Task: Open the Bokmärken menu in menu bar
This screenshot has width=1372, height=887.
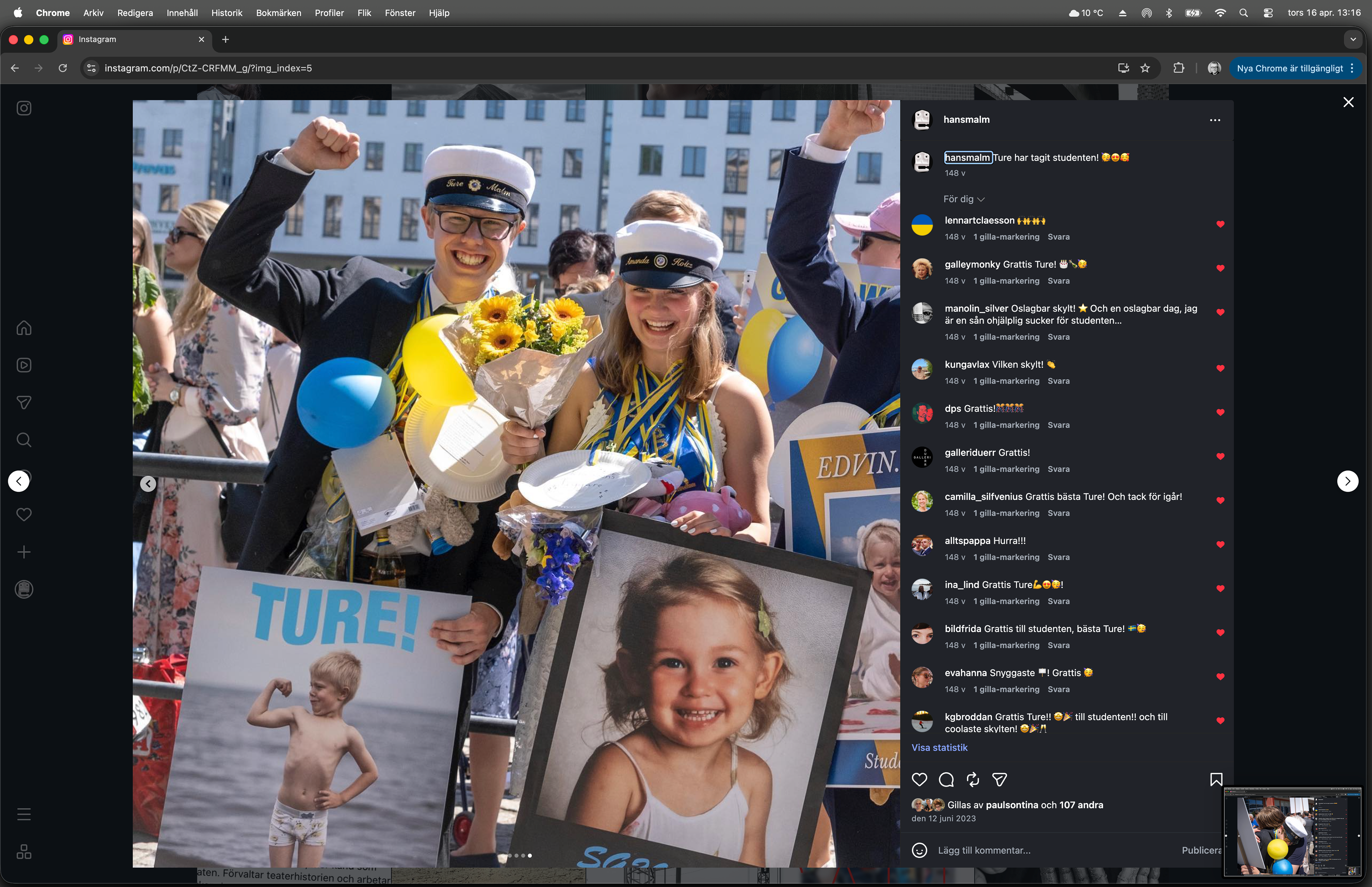Action: [x=278, y=13]
